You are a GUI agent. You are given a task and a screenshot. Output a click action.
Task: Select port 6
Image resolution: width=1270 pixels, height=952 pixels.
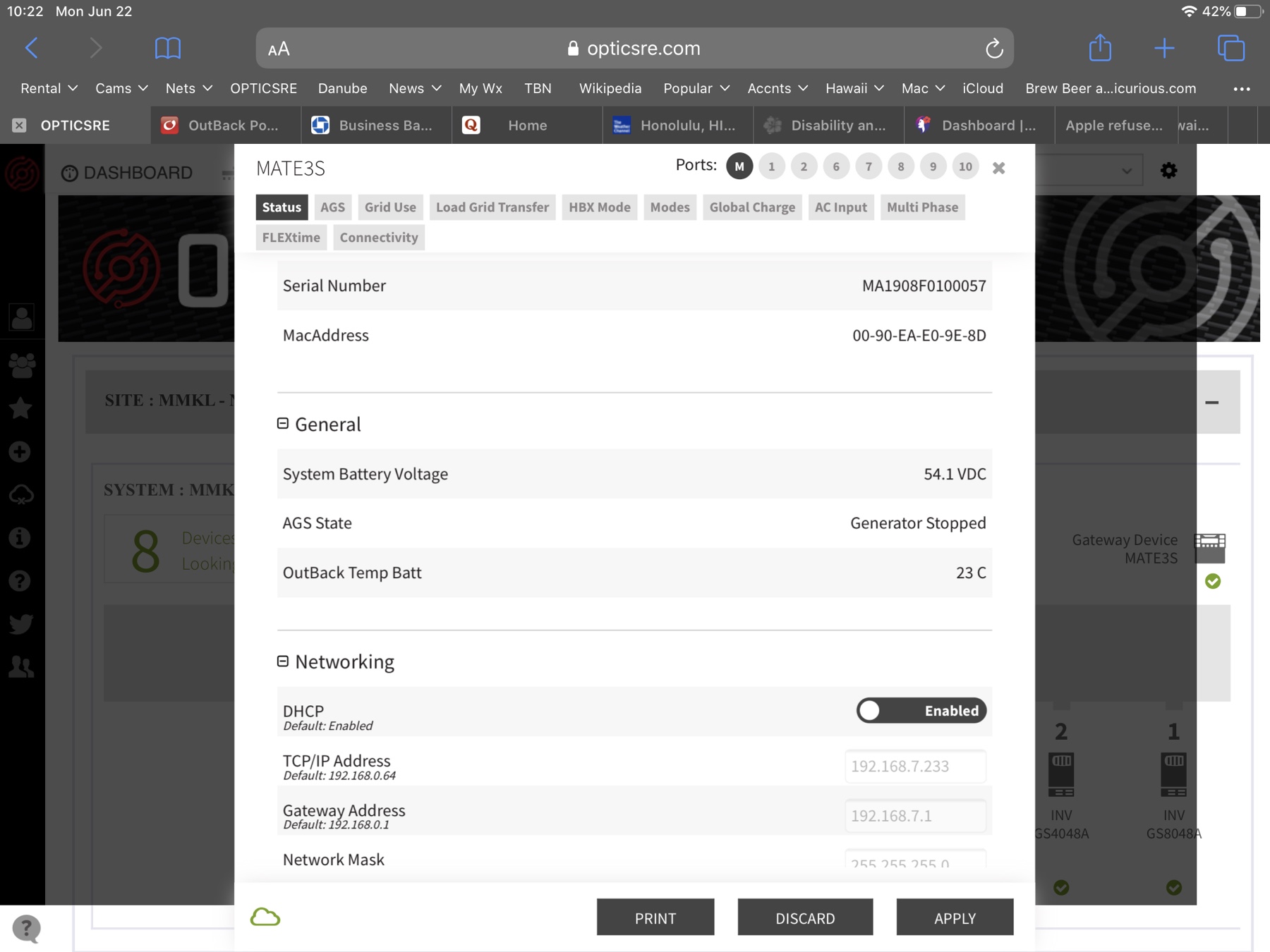(836, 166)
